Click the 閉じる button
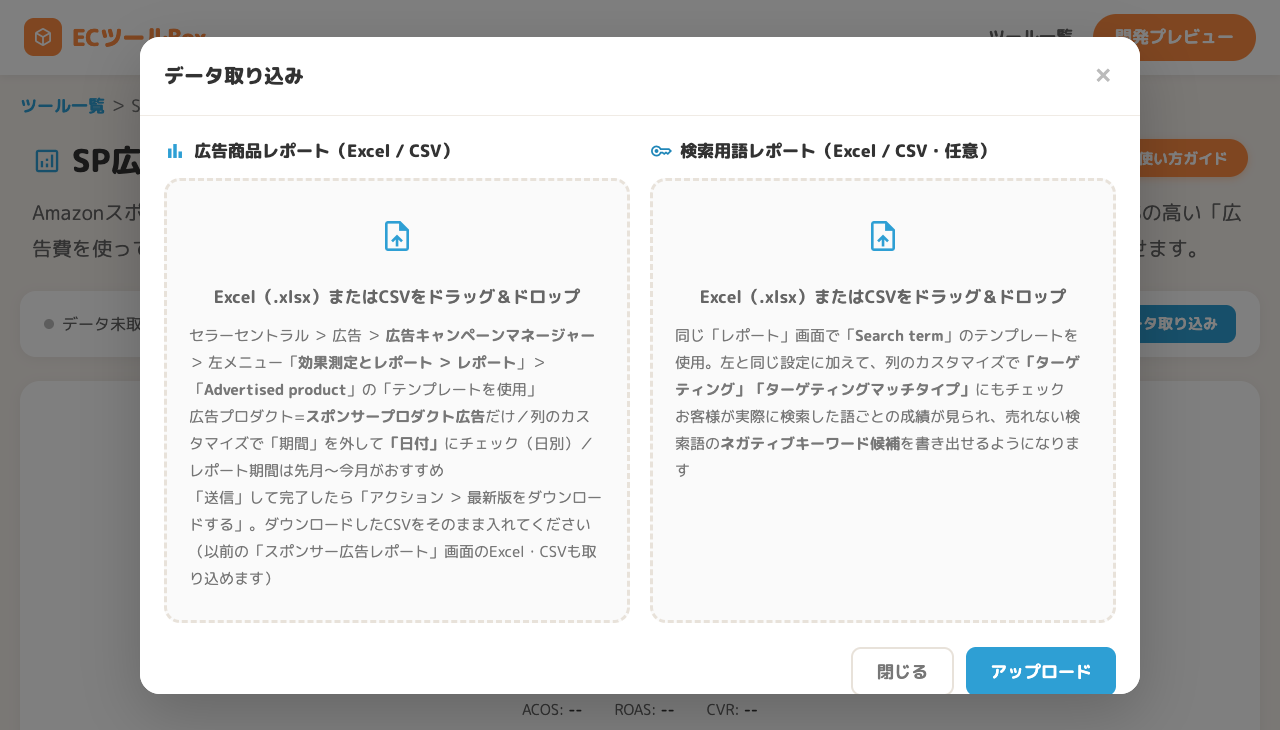The width and height of the screenshot is (1280, 730). click(902, 671)
